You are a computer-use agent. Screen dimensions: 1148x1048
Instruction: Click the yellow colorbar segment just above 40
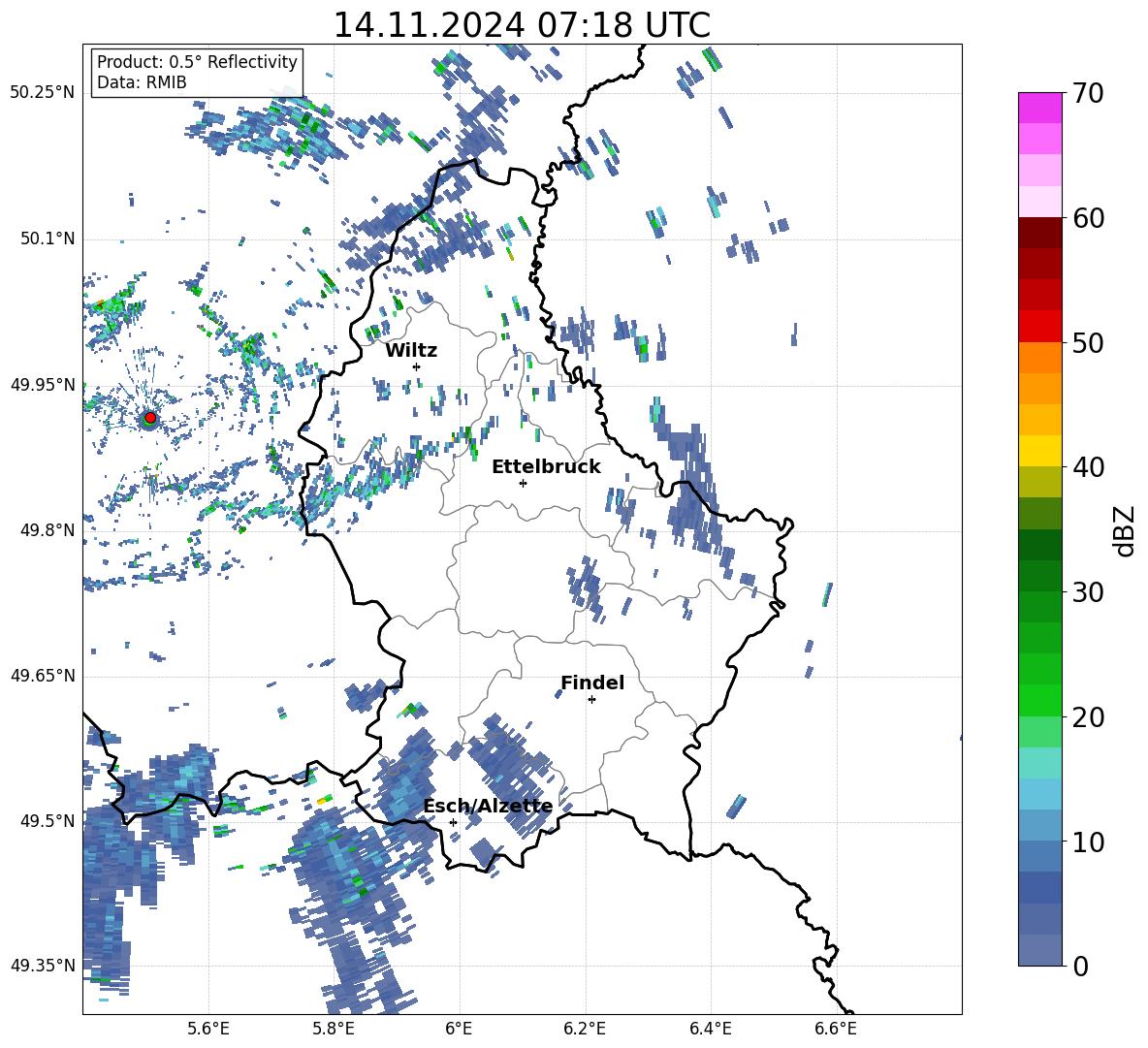1039,451
